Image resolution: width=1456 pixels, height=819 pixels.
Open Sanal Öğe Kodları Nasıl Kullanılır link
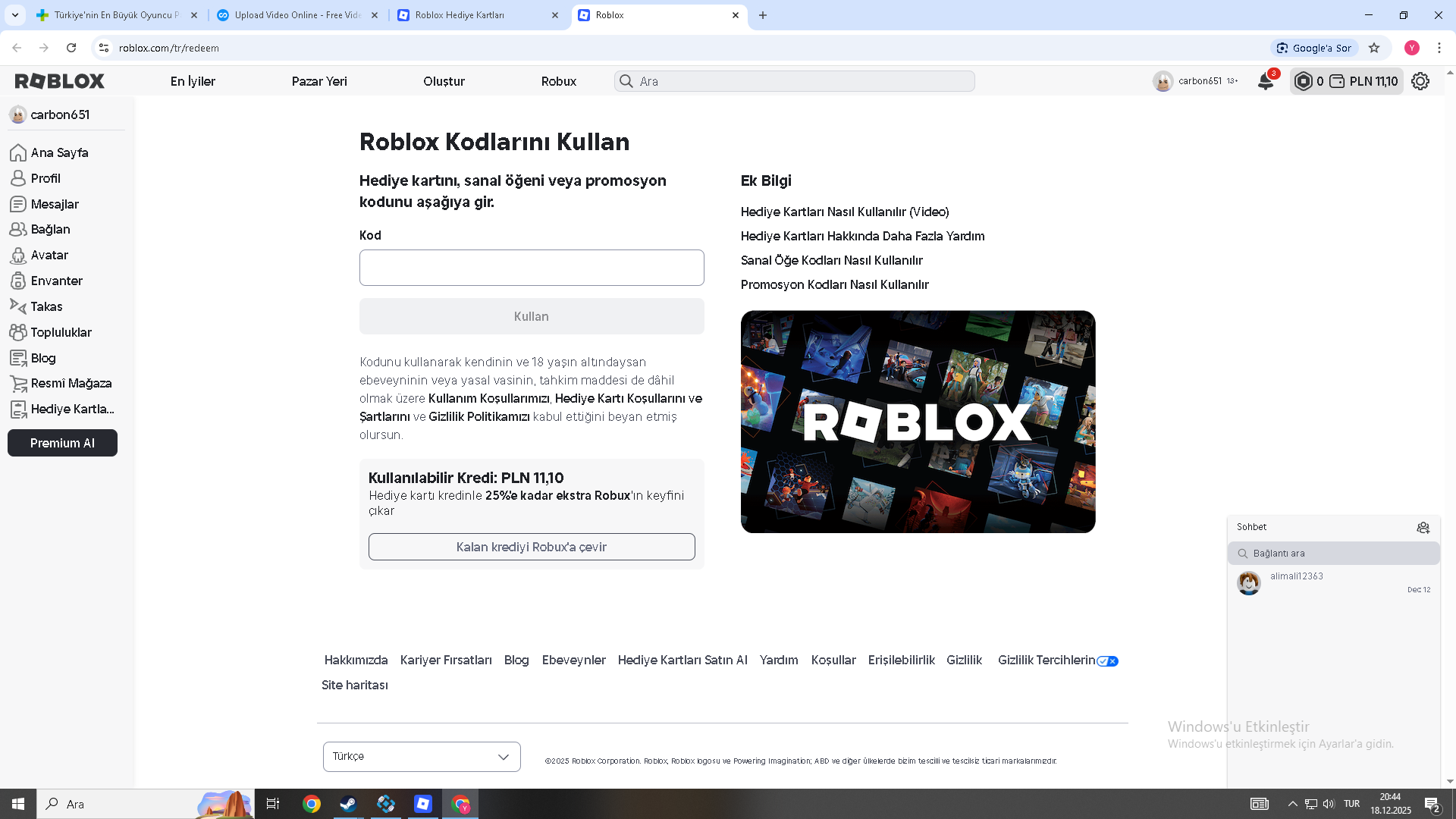tap(832, 260)
